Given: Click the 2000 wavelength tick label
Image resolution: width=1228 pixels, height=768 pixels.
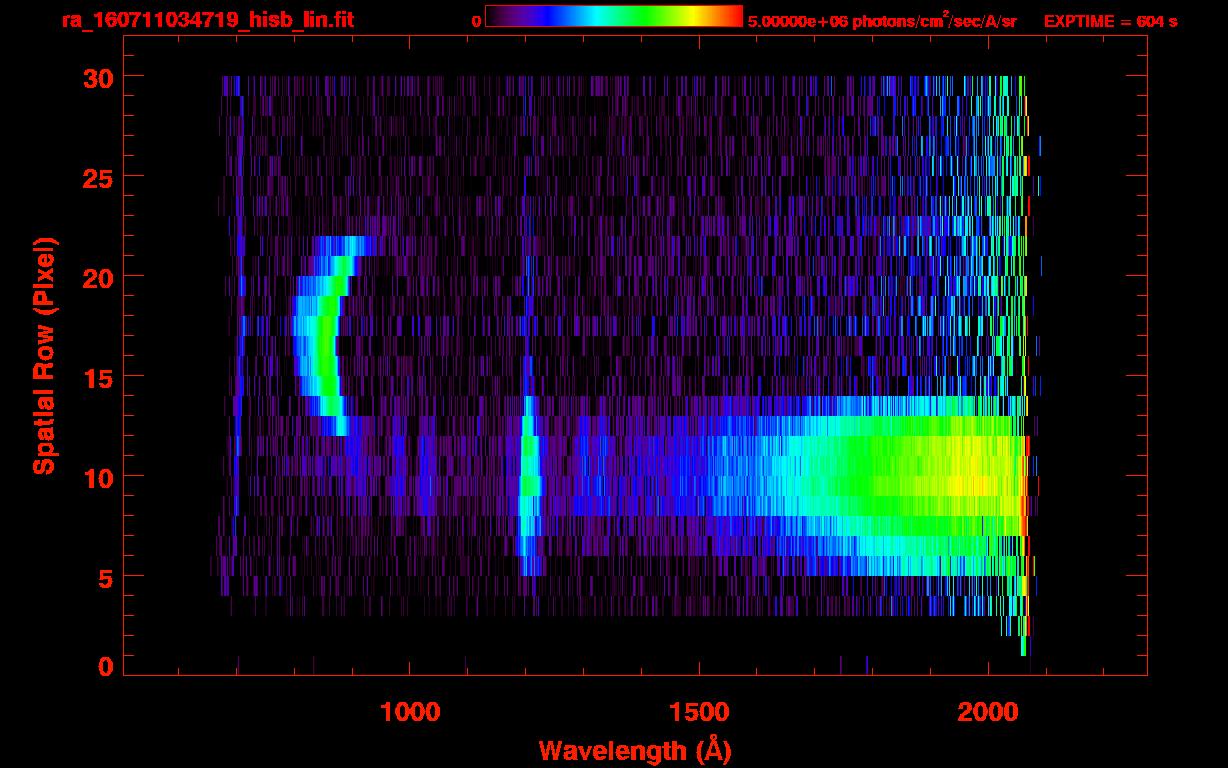Looking at the screenshot, I should tap(987, 712).
